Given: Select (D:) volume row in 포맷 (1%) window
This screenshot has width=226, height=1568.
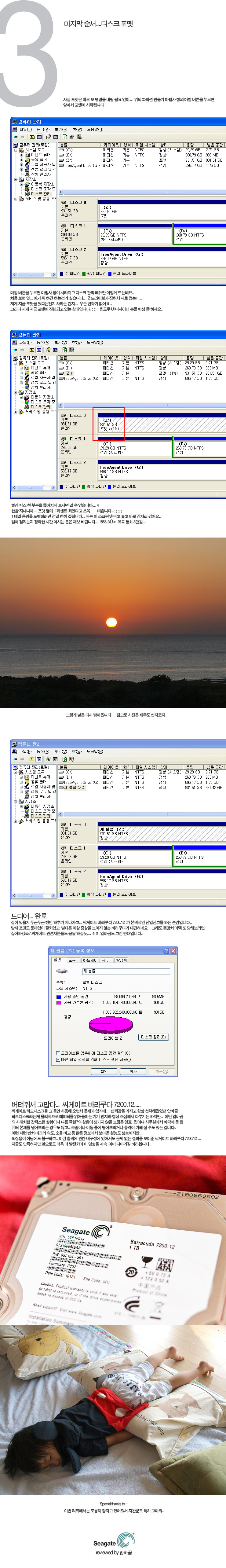Looking at the screenshot, I should click(68, 368).
